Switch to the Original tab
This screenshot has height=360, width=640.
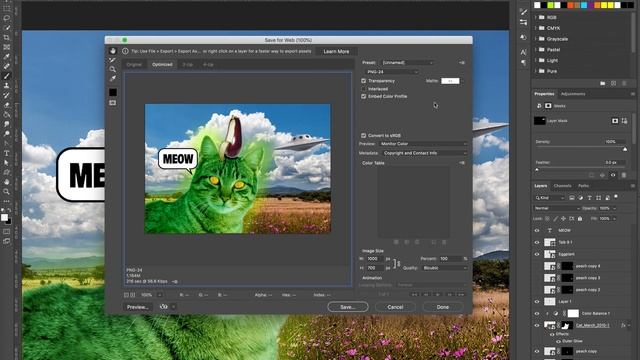click(x=134, y=64)
